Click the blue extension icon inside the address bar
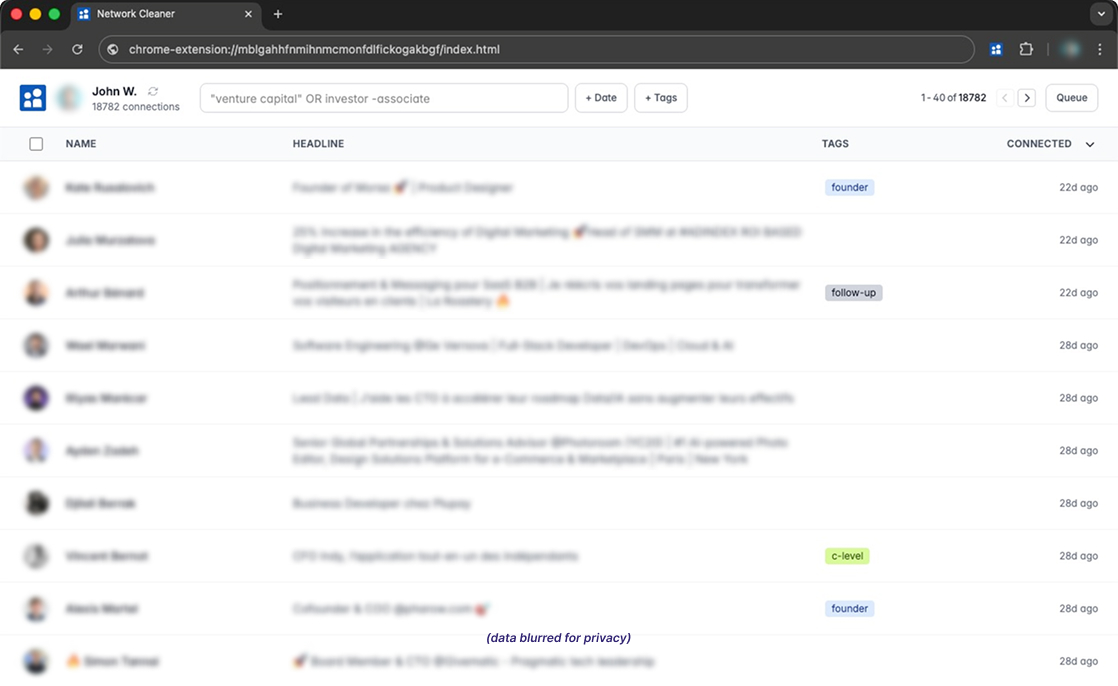Image resolution: width=1118 pixels, height=686 pixels. [995, 48]
